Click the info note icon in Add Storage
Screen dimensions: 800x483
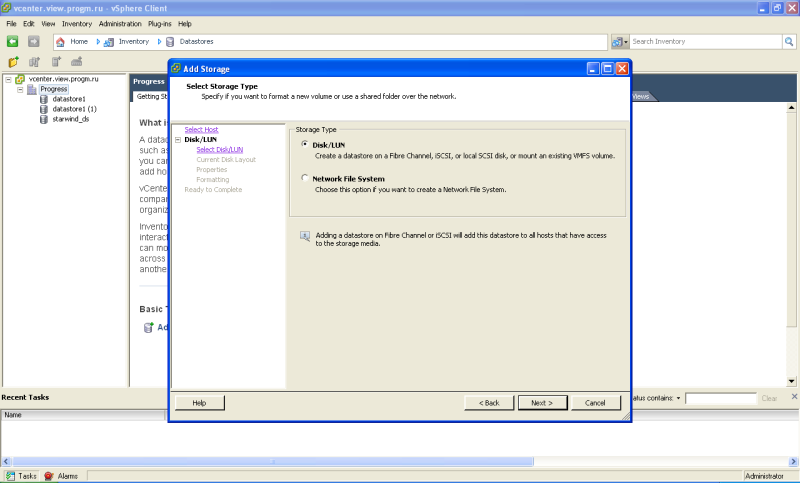click(305, 236)
